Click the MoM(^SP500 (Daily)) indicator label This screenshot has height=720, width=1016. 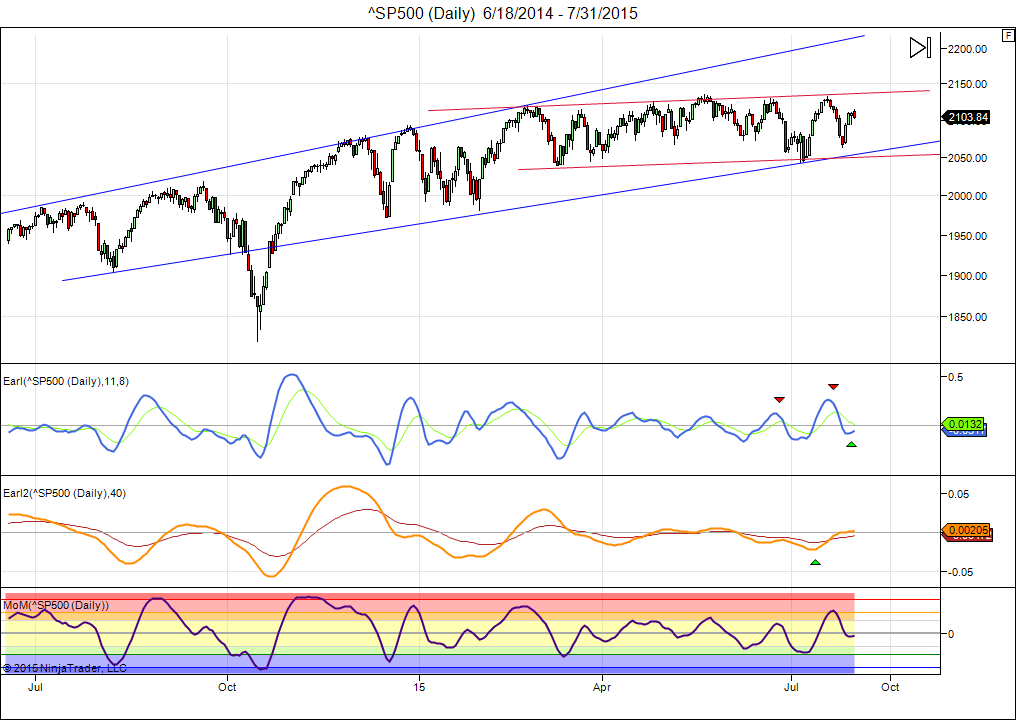click(56, 605)
